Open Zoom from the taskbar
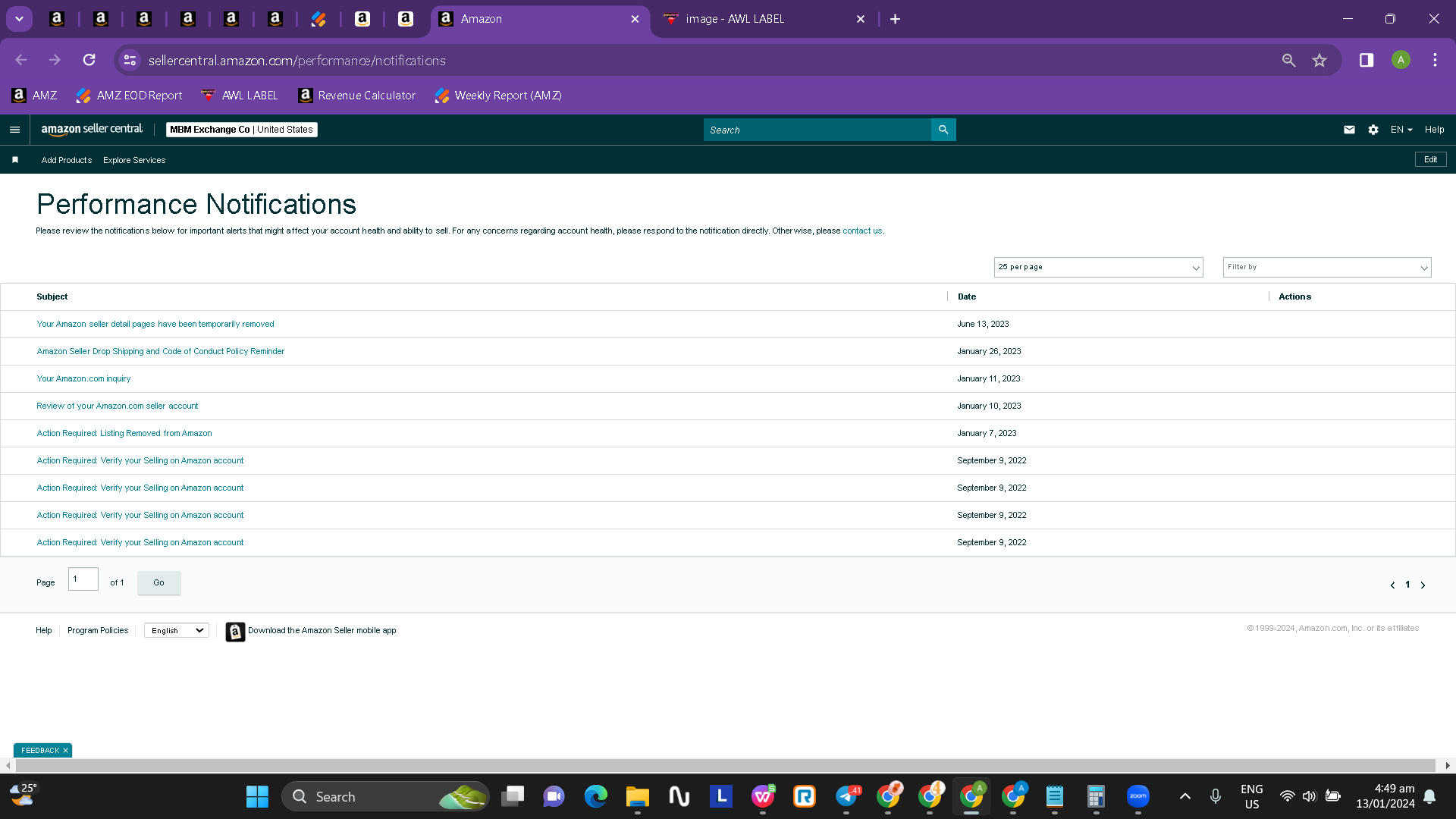 click(x=1137, y=796)
